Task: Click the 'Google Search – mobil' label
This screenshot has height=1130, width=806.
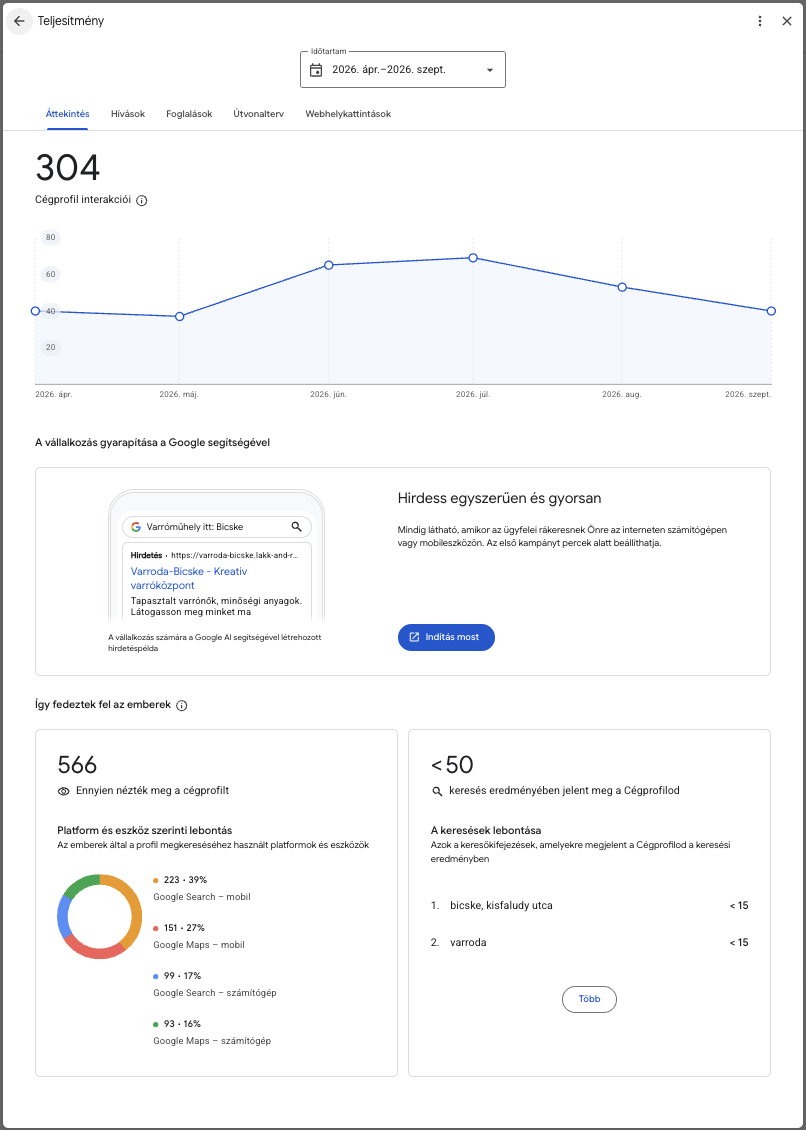Action: [x=202, y=897]
